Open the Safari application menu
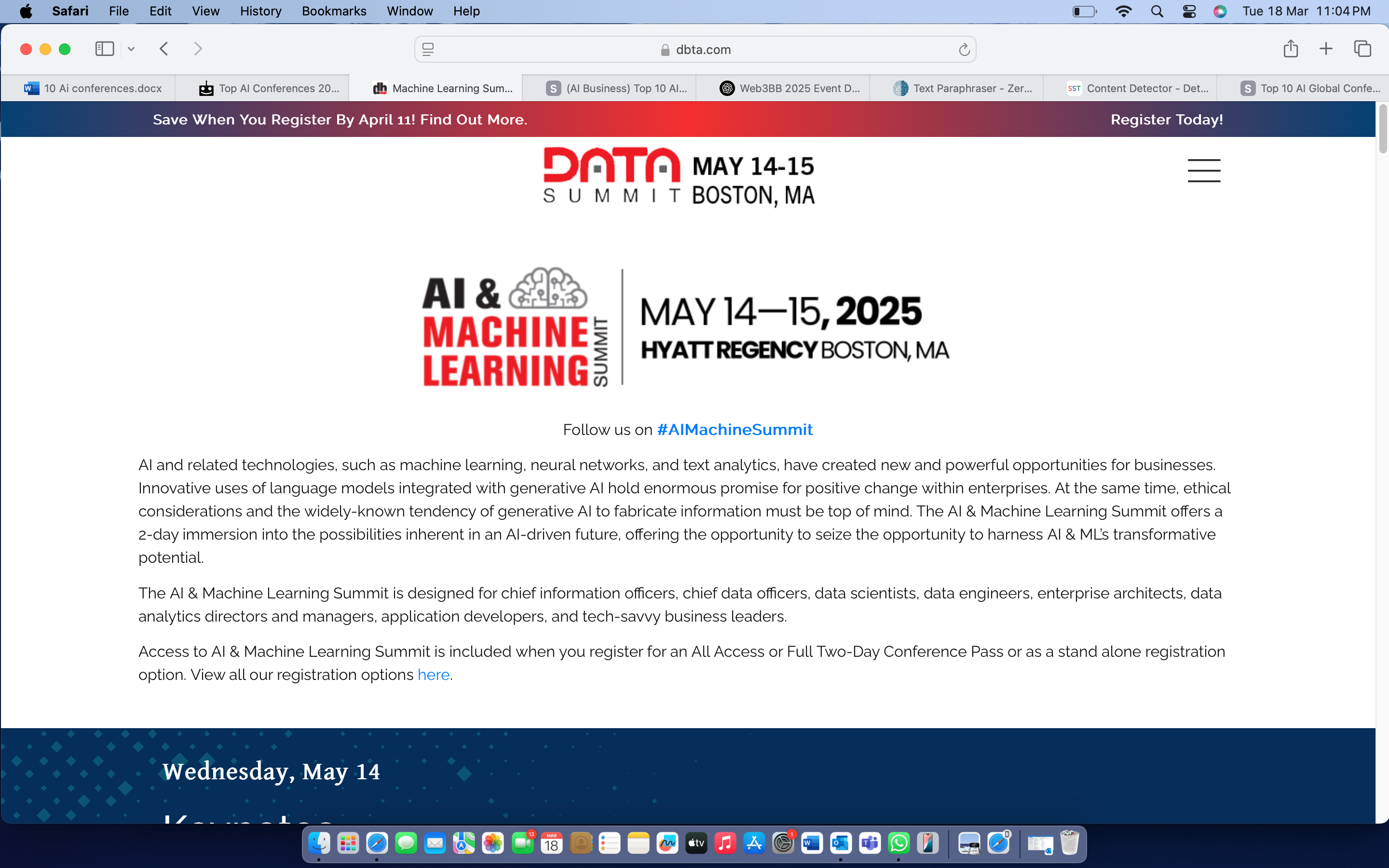Screen dimensions: 1389x868 70,11
